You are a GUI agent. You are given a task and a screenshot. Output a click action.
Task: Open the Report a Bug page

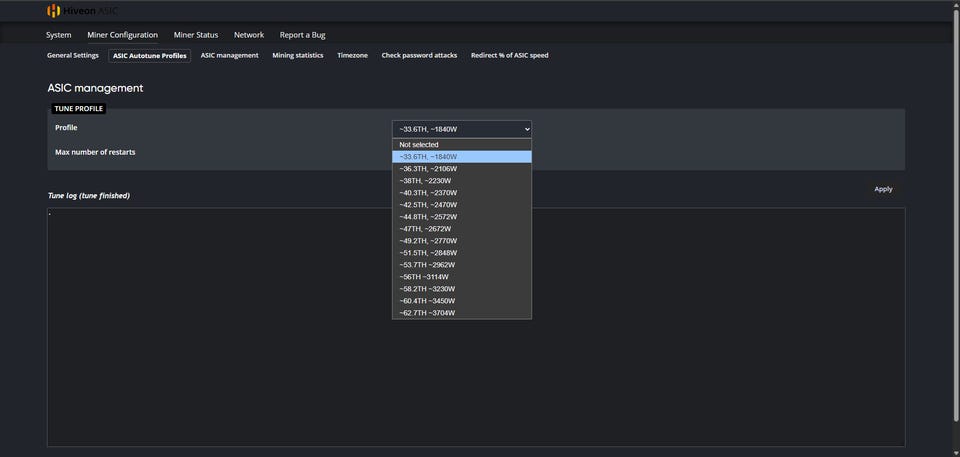pyautogui.click(x=302, y=35)
